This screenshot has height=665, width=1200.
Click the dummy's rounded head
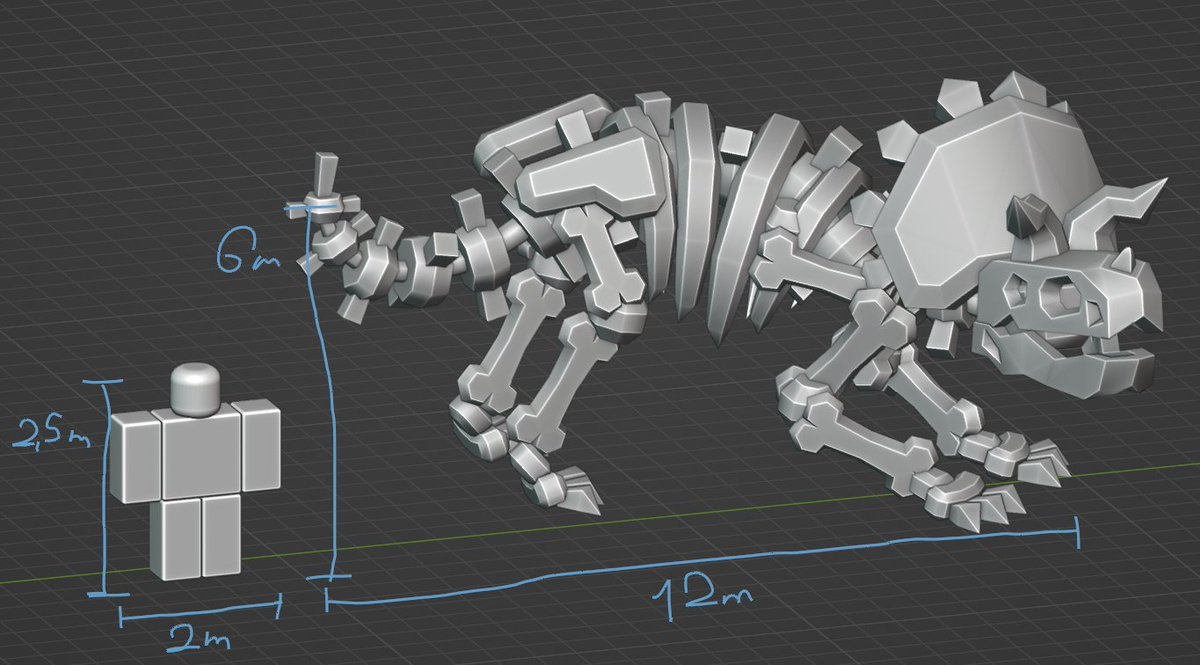coord(195,389)
